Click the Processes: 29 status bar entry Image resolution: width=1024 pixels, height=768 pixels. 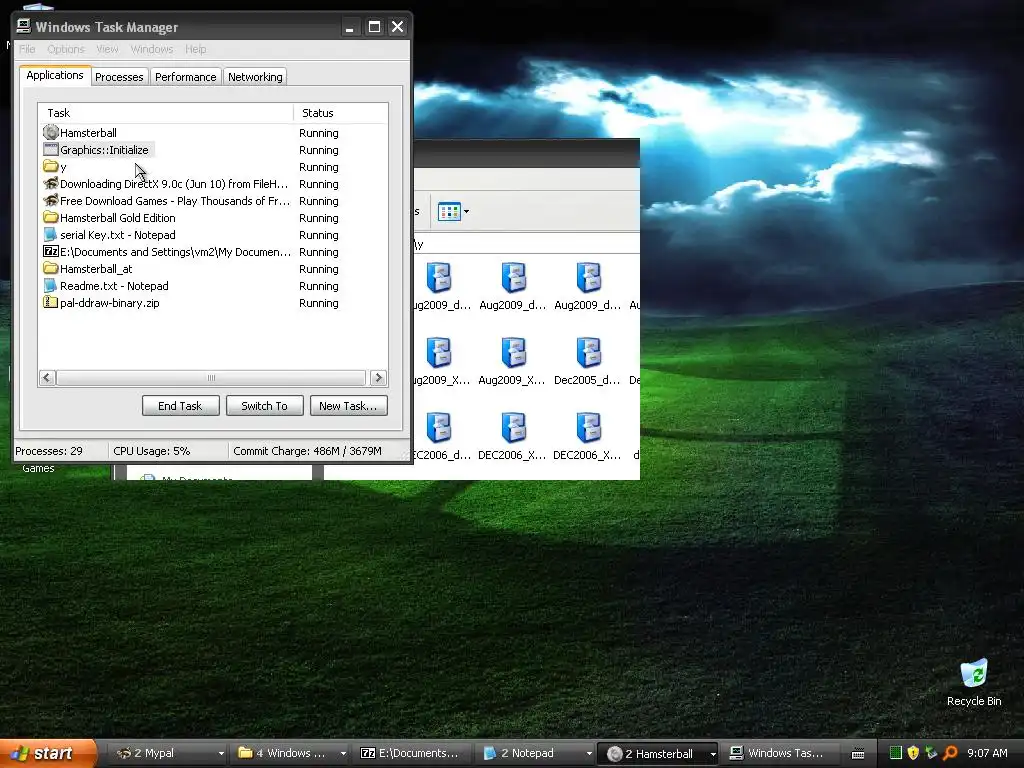click(x=49, y=451)
